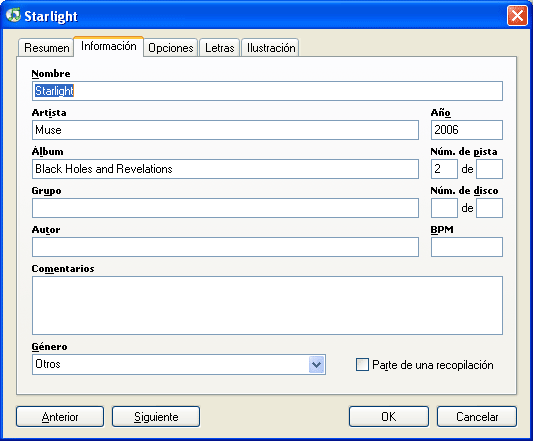Close the Starlight dialog window

point(517,16)
